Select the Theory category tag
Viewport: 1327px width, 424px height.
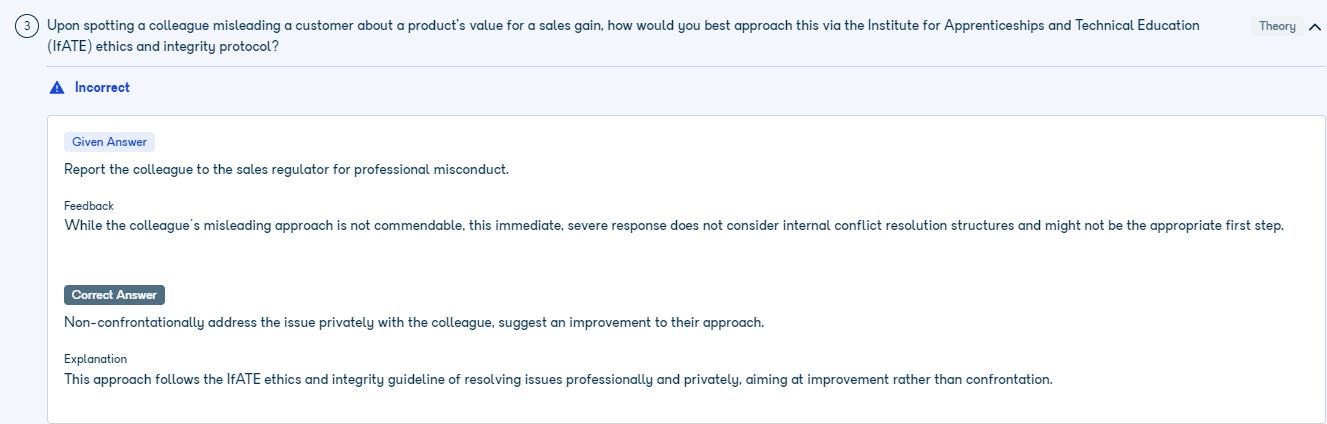click(x=1277, y=27)
